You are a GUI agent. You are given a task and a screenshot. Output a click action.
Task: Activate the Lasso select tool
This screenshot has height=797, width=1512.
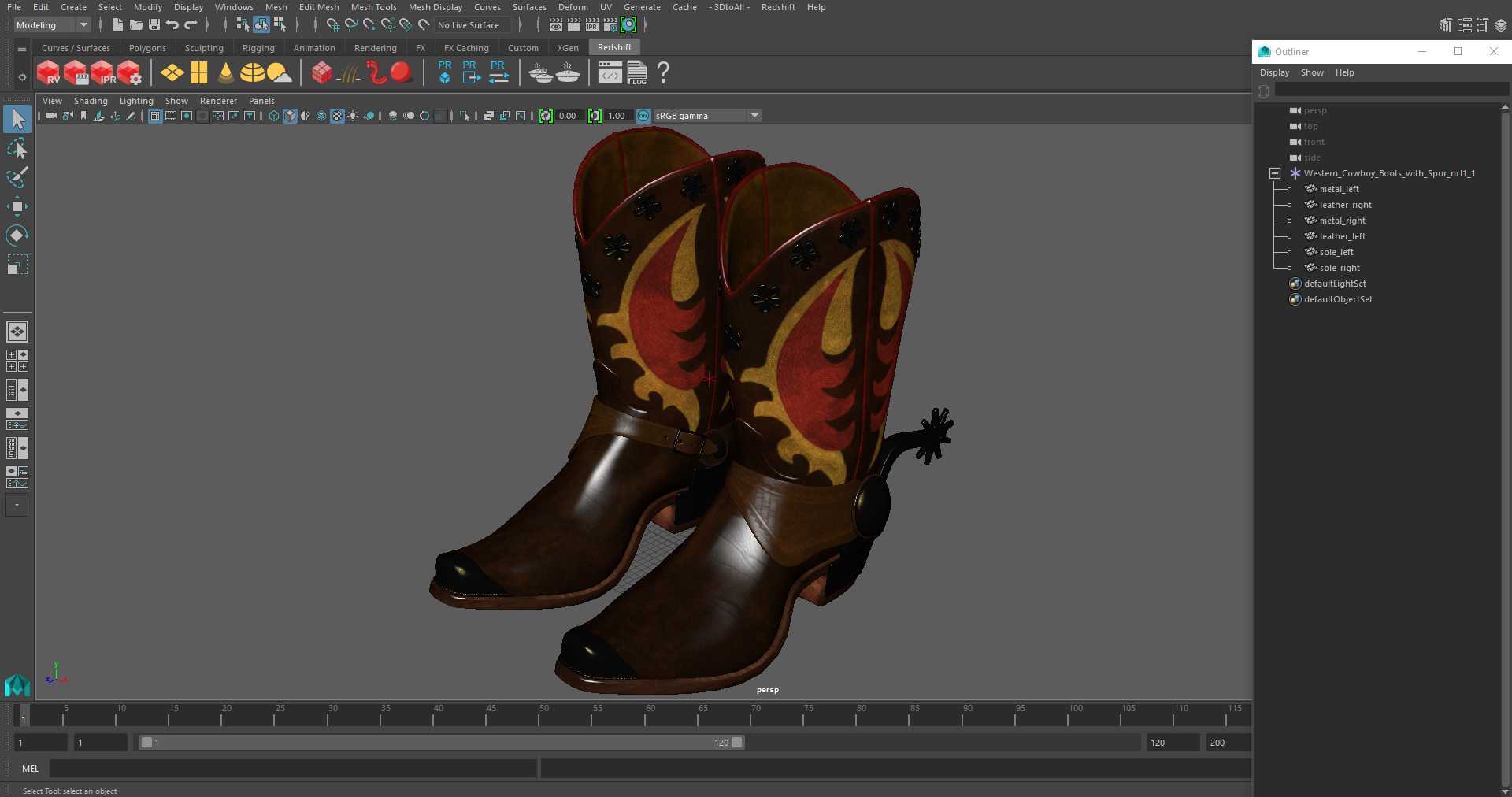point(17,149)
